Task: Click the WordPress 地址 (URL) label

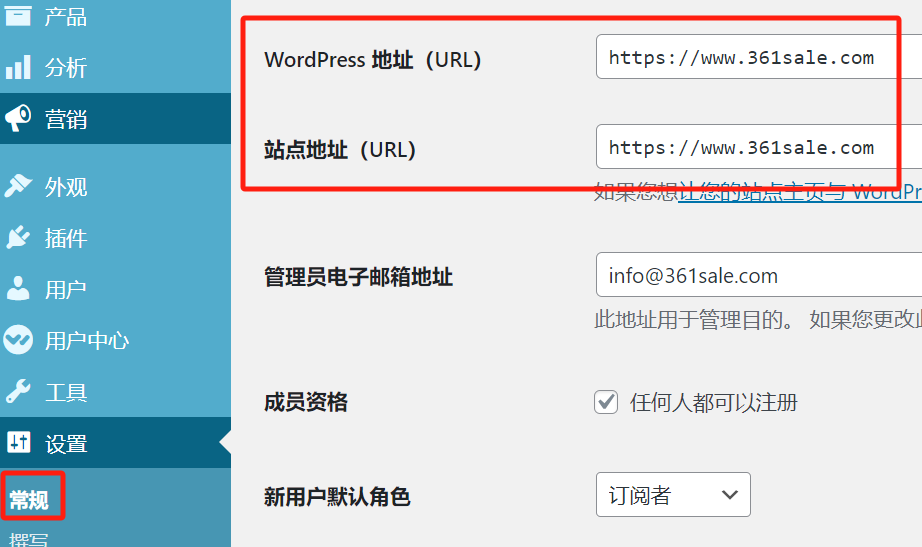Action: click(x=373, y=59)
